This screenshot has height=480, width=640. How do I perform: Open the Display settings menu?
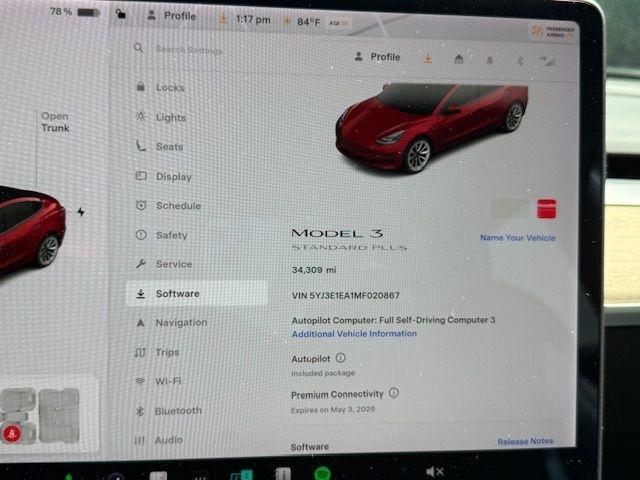173,177
